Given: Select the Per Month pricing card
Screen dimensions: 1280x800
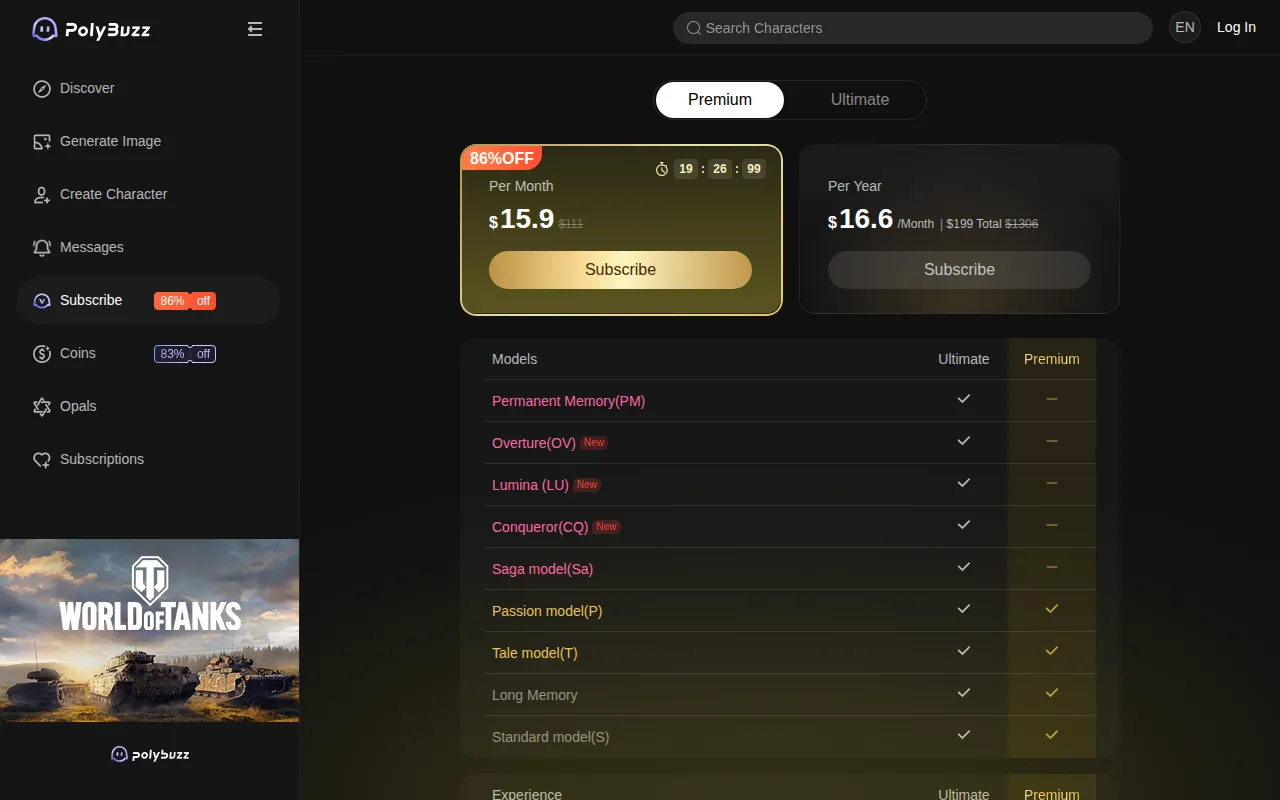Looking at the screenshot, I should point(621,230).
